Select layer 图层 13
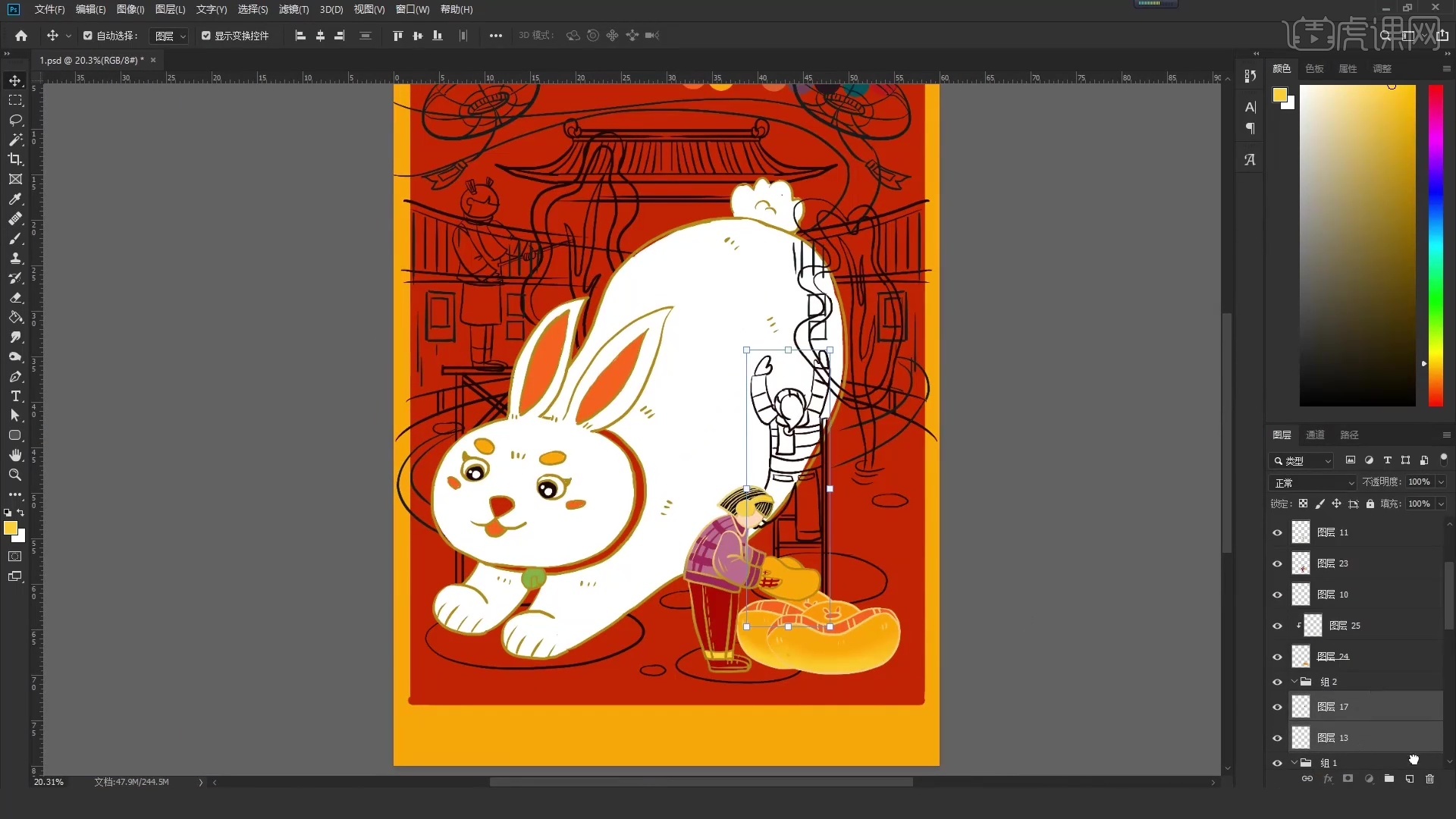The width and height of the screenshot is (1456, 819). tap(1366, 738)
